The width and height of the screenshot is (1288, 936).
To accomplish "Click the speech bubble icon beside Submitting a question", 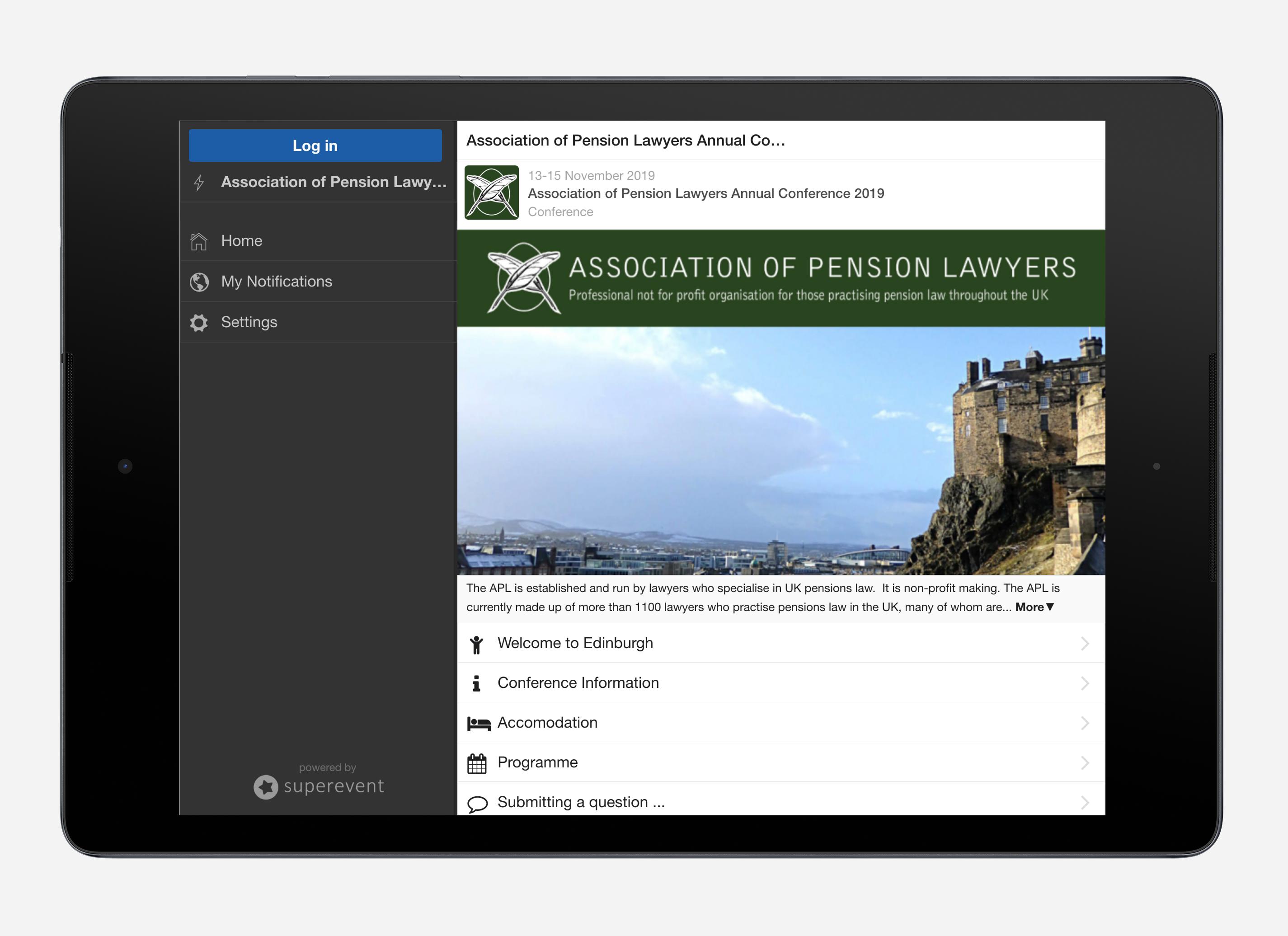I will click(x=478, y=804).
